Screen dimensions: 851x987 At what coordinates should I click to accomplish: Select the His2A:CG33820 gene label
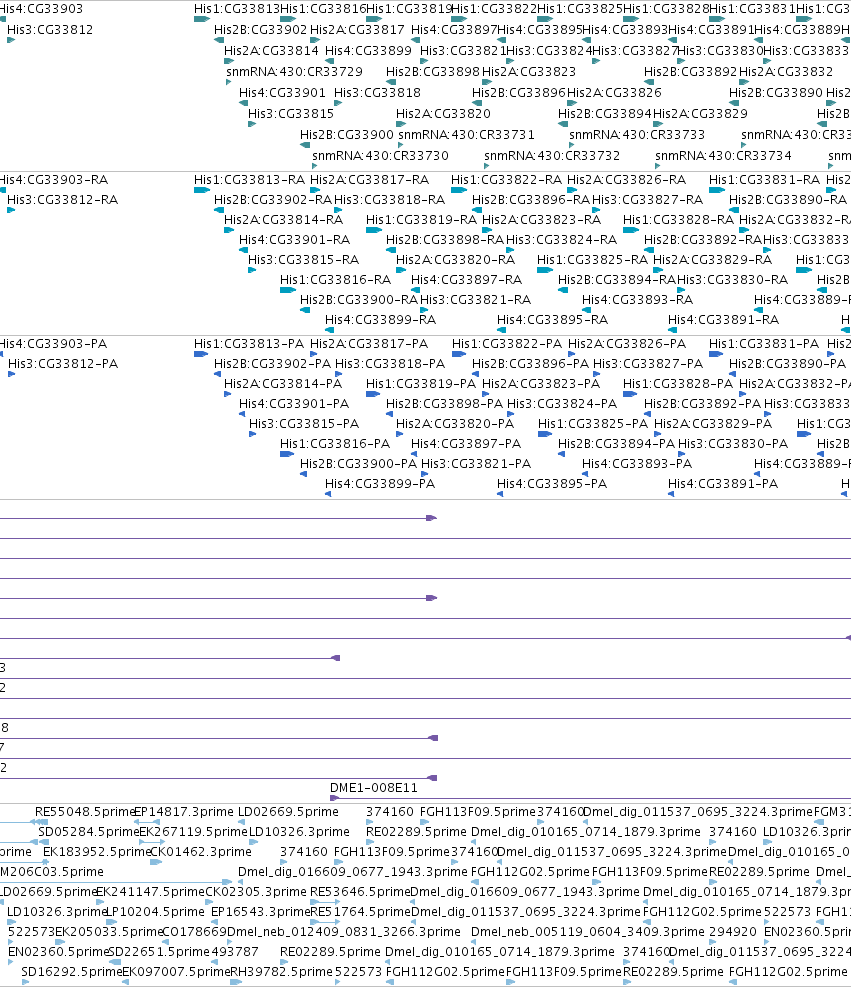click(x=443, y=113)
